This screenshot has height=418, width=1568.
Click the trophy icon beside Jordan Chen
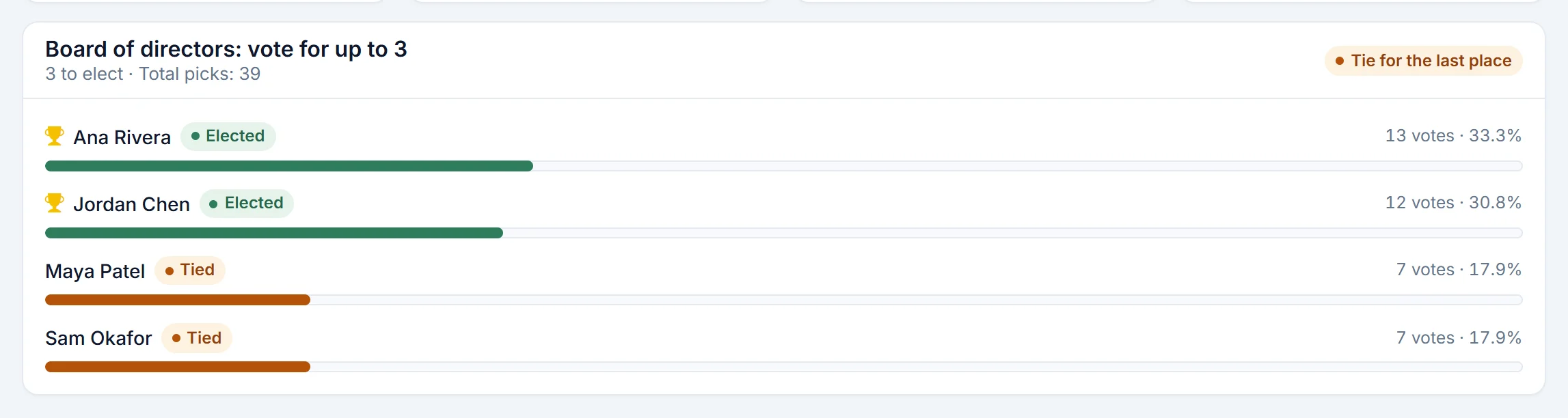55,203
